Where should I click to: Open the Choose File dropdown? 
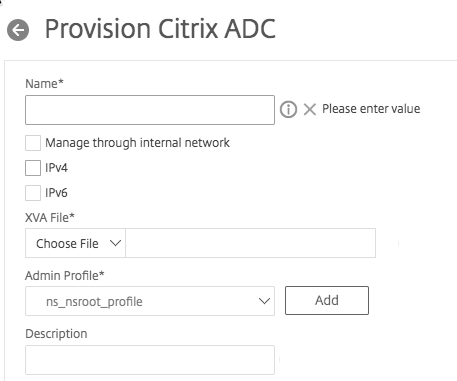75,243
